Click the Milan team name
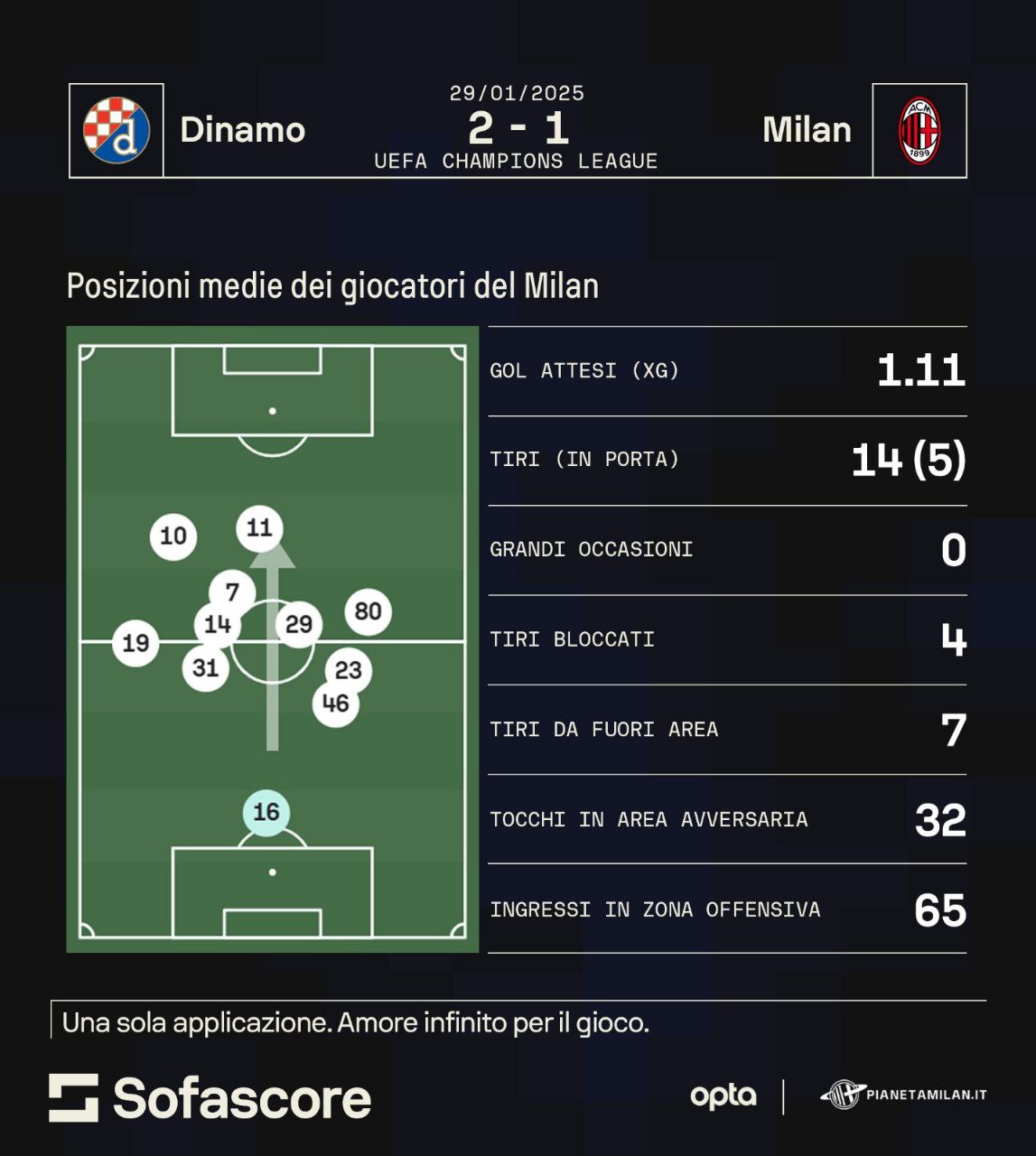Screen dimensions: 1036x1156 (x=807, y=130)
